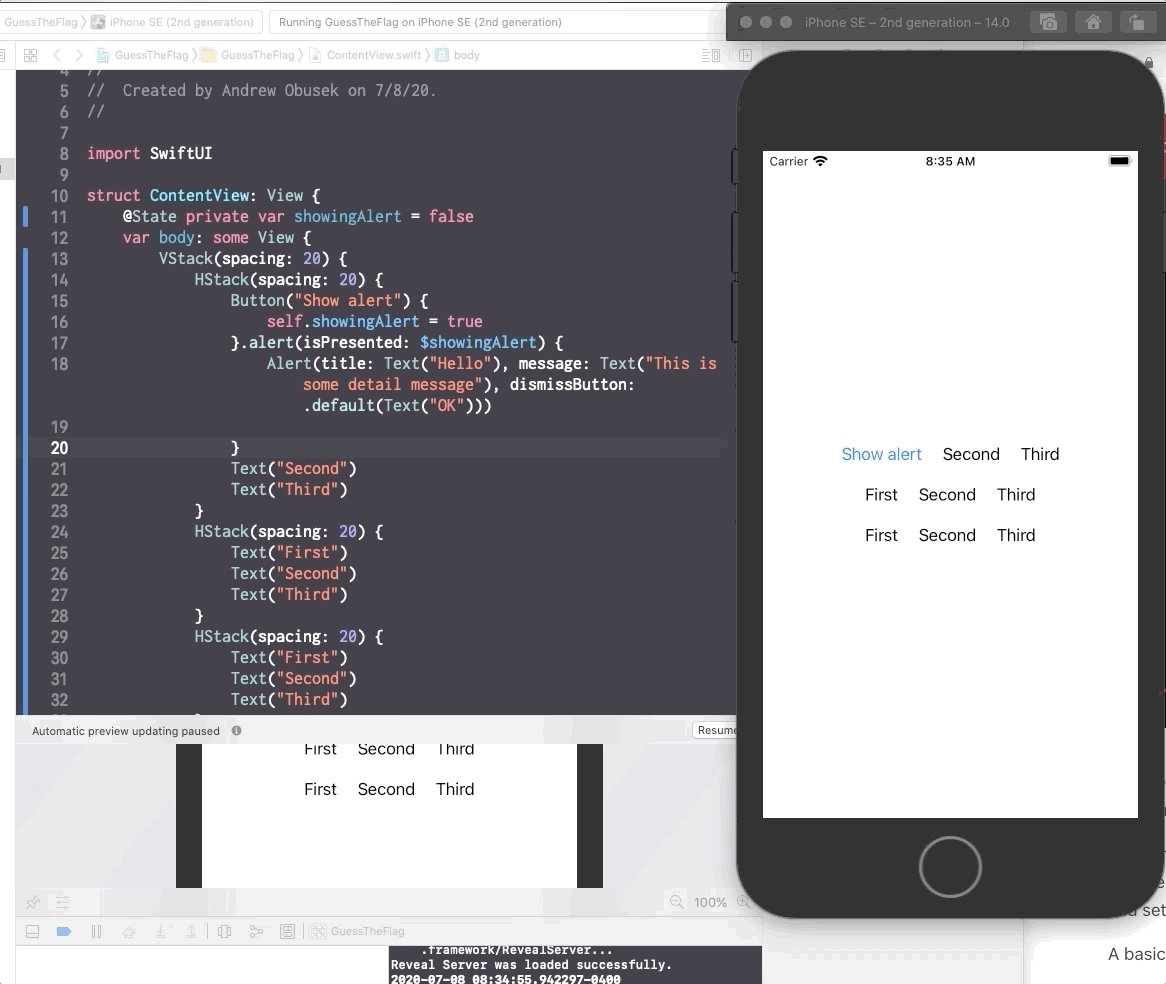Add a new editor pane

tap(745, 55)
